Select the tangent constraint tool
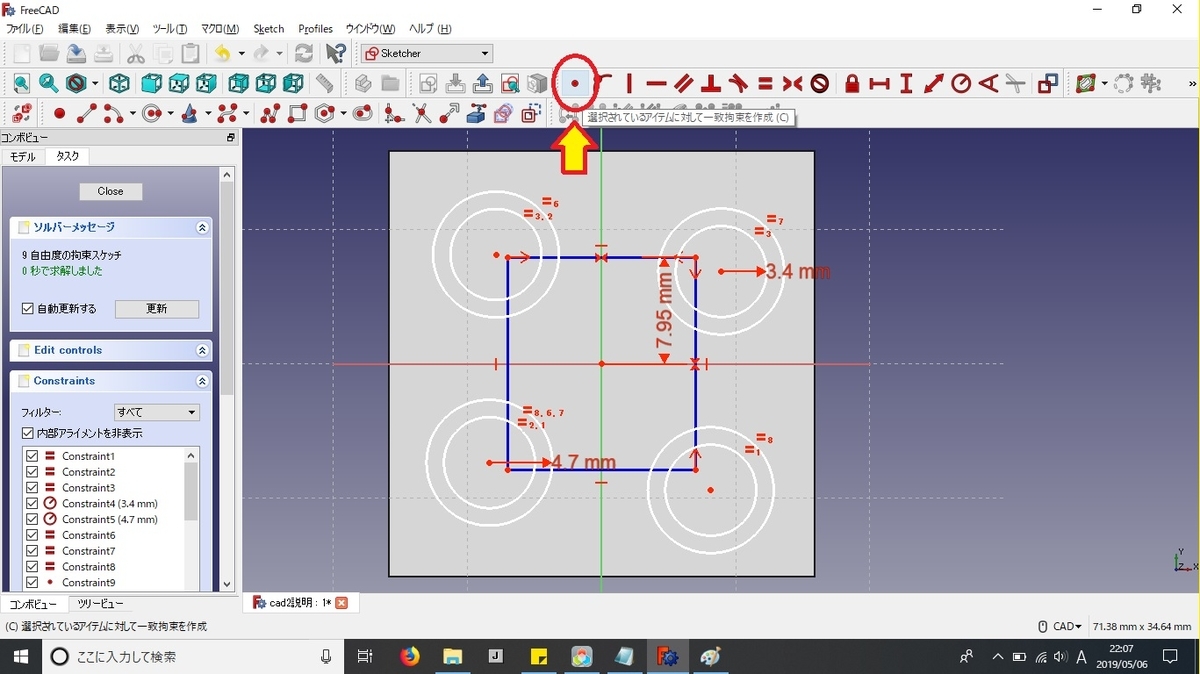1200x674 pixels. pyautogui.click(x=738, y=84)
